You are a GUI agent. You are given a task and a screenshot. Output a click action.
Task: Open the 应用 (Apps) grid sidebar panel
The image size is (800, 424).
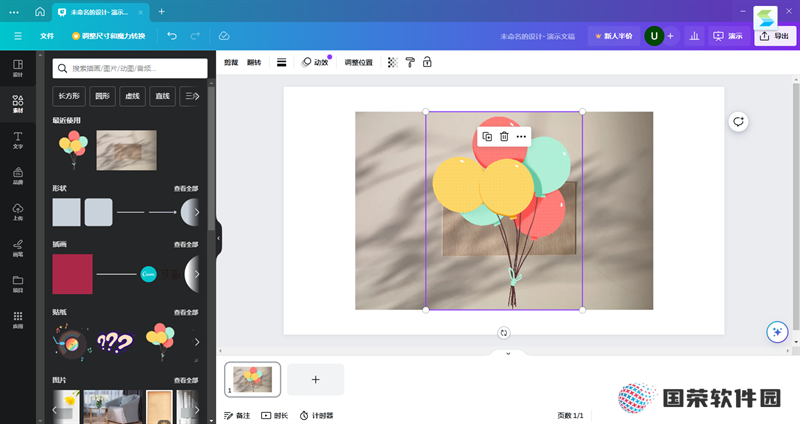(18, 319)
